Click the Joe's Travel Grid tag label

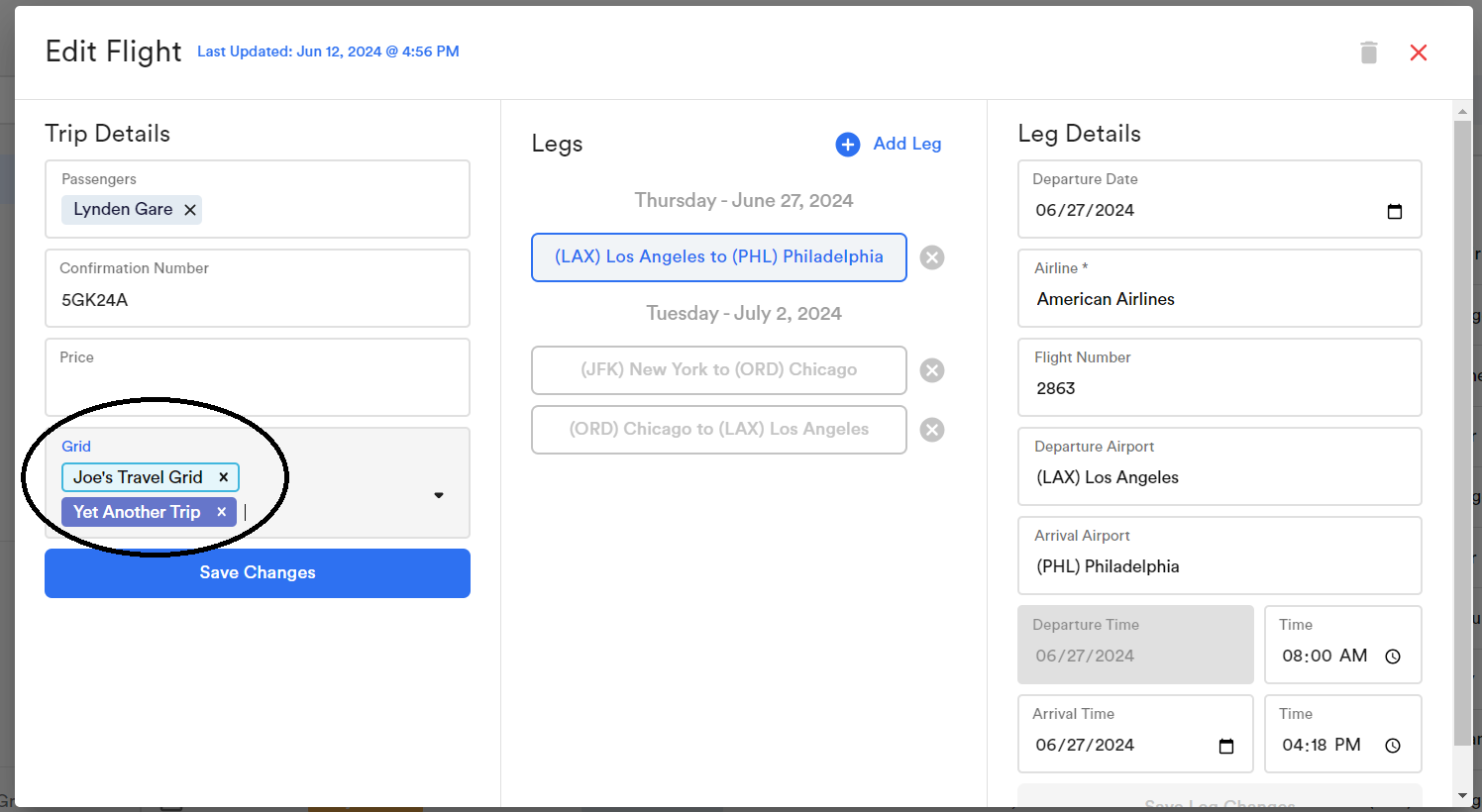click(138, 477)
